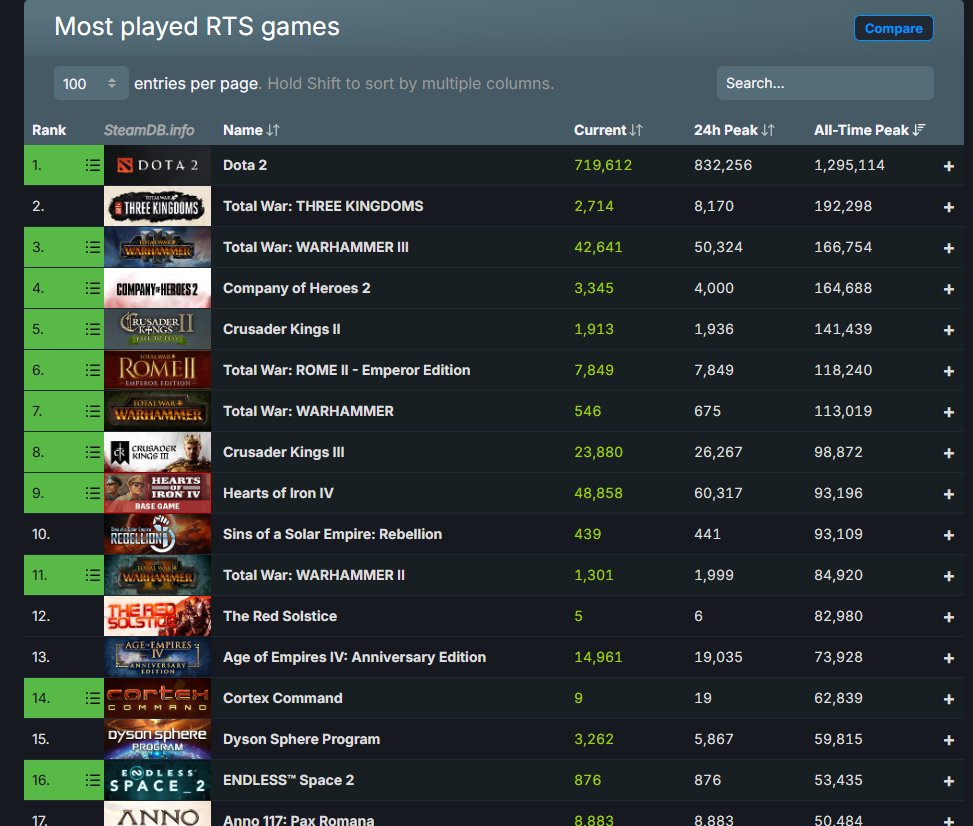
Task: Click the list icon beside Crusader Kings II
Action: 92,329
